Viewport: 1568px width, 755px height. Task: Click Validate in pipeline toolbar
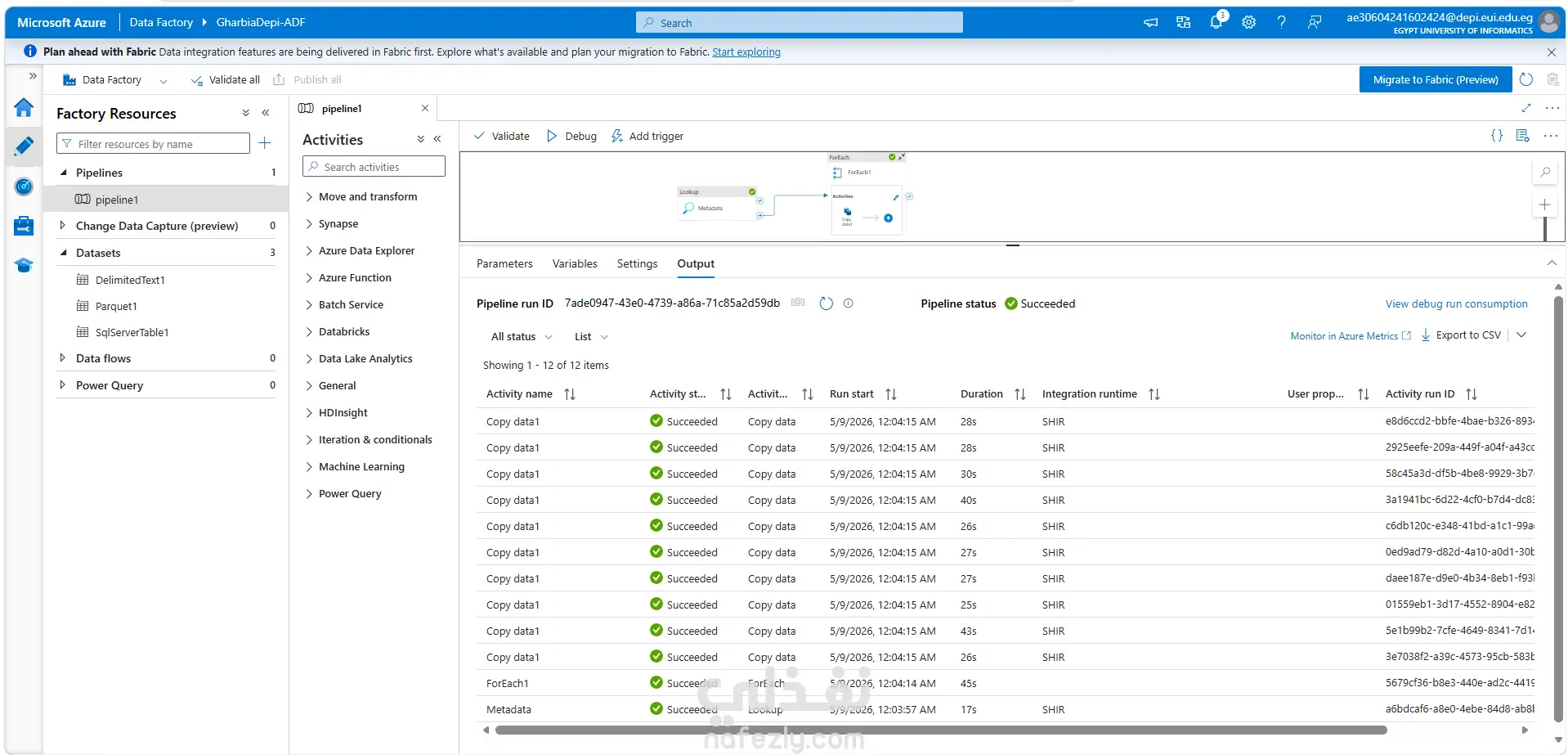[502, 136]
